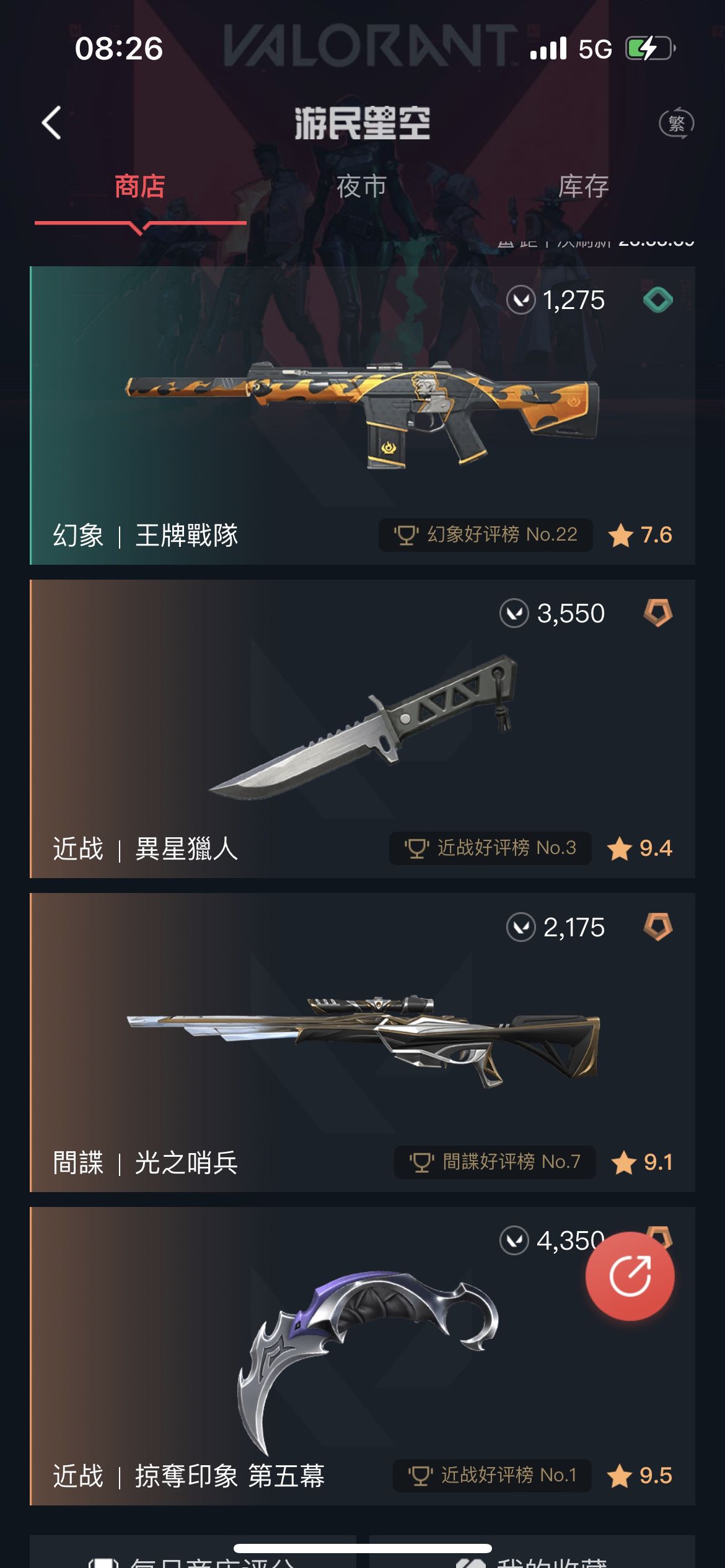Select the 商店 store tab

point(140,186)
